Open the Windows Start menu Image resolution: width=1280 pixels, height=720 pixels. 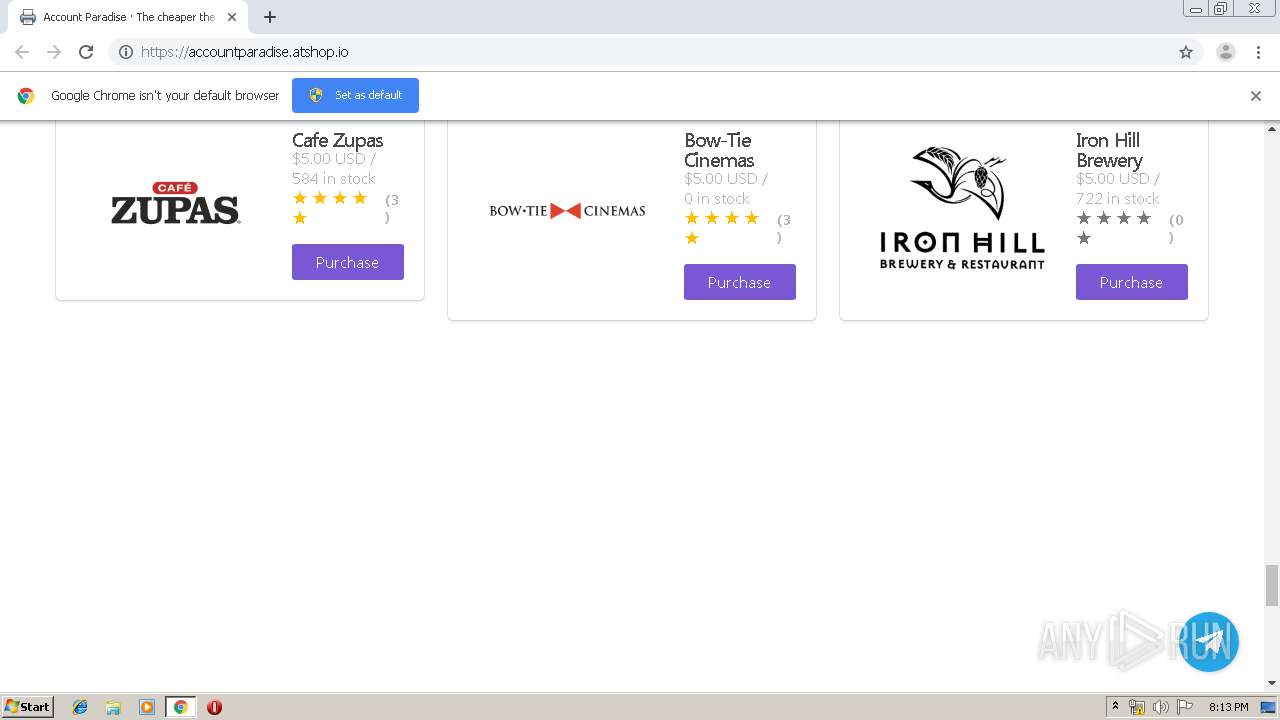(x=28, y=706)
